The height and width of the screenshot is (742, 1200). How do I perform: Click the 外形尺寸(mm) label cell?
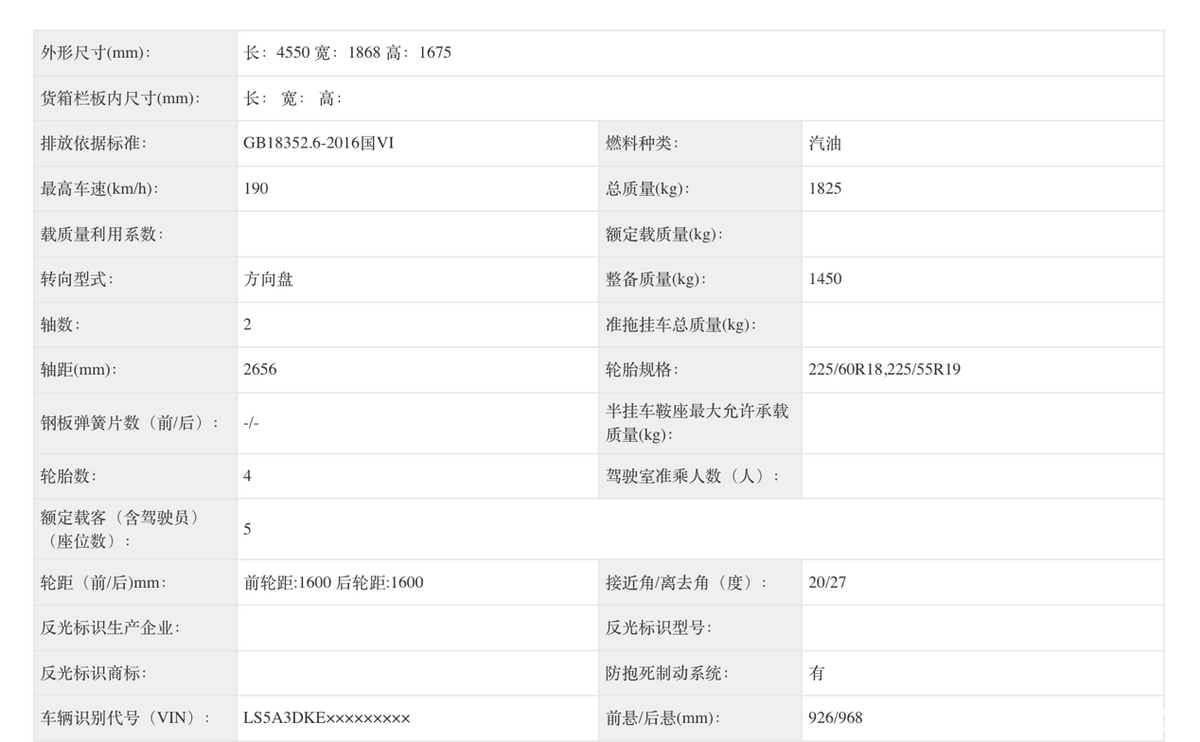96,53
